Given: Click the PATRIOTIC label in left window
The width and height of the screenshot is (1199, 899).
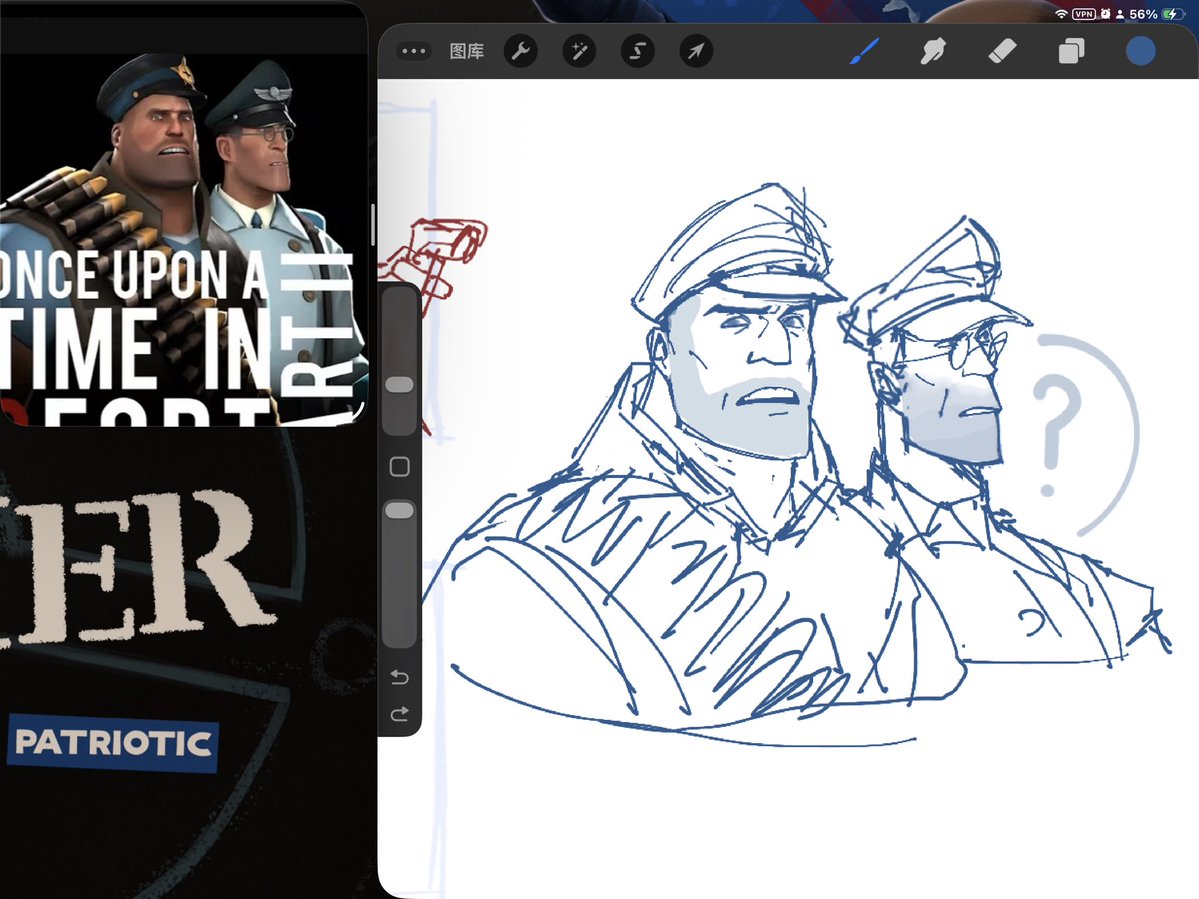Looking at the screenshot, I should pos(113,743).
